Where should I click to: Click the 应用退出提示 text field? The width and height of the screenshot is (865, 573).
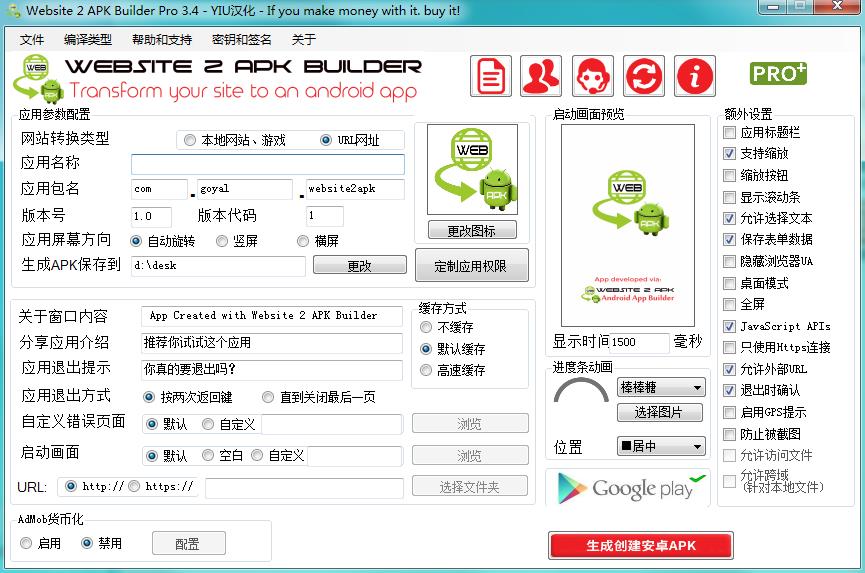[272, 369]
